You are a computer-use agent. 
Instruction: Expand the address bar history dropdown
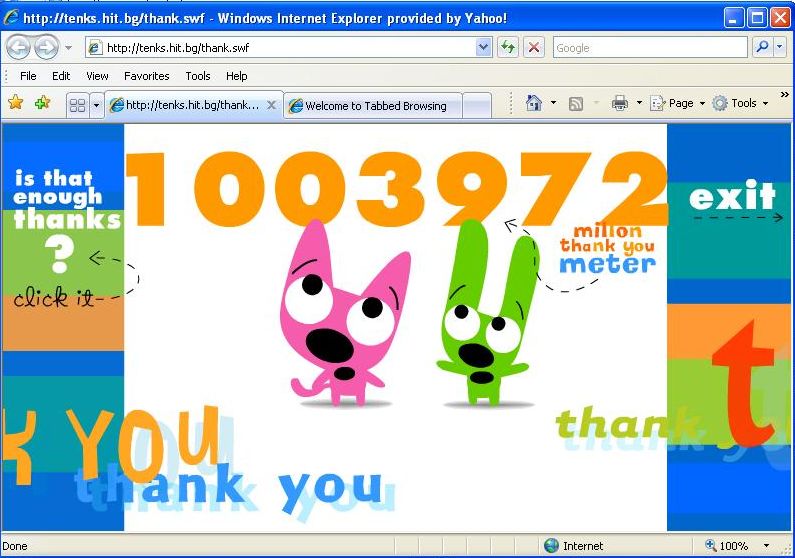click(x=484, y=48)
